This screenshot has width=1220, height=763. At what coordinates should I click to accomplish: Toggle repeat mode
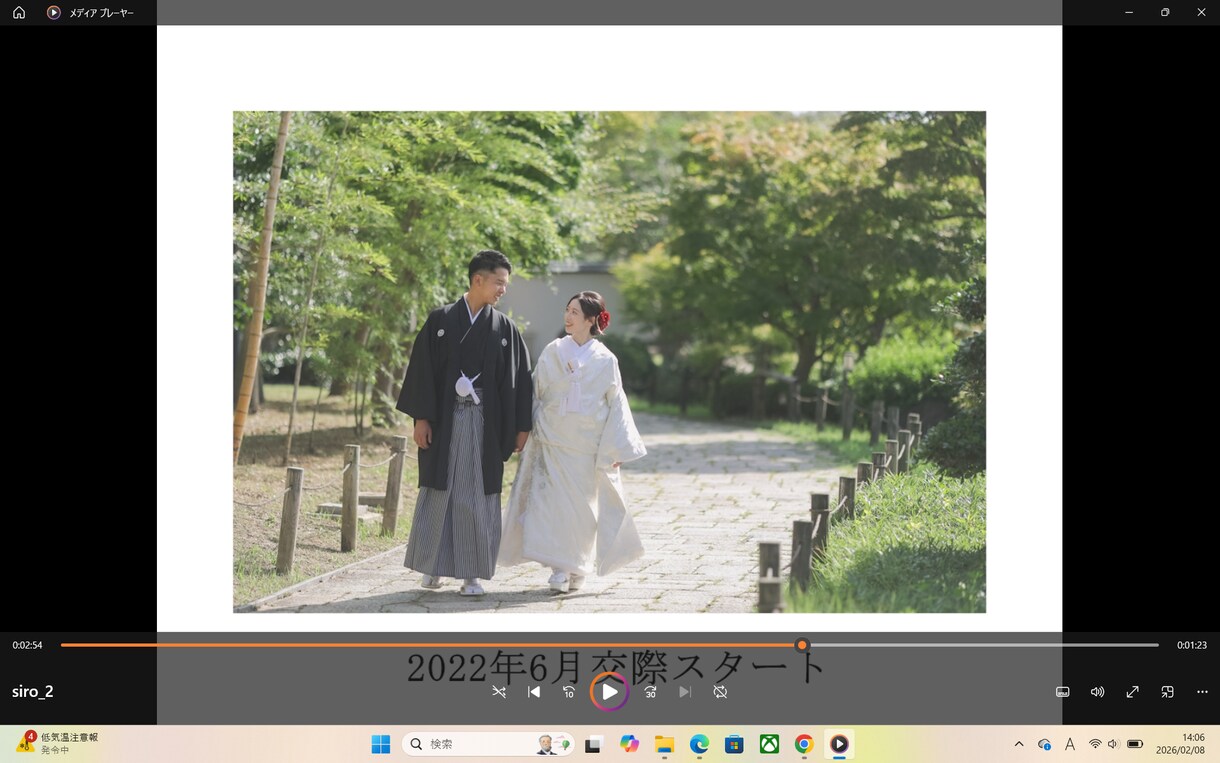(x=720, y=692)
